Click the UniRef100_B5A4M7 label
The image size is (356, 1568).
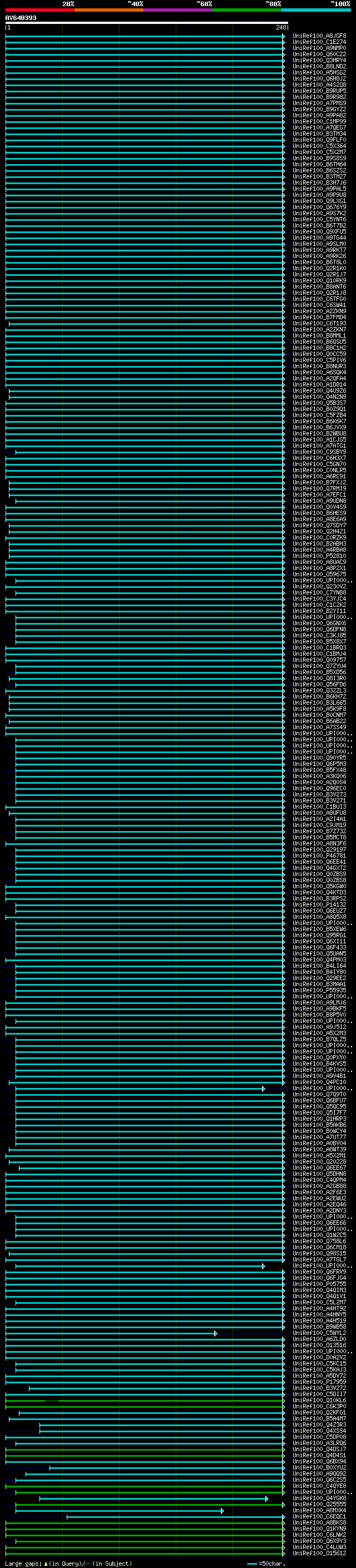click(319, 1419)
